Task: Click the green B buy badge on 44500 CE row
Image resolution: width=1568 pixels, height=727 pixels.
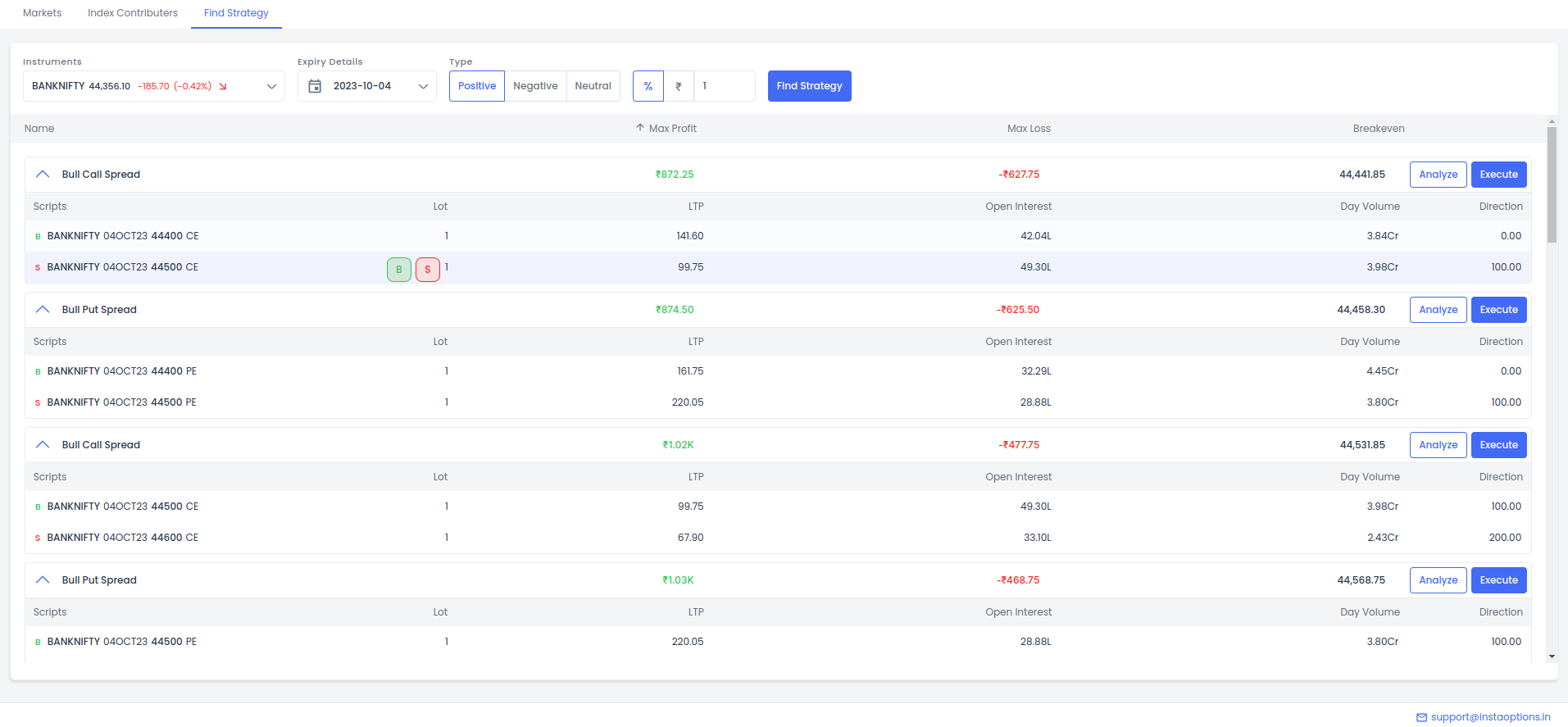Action: 399,270
